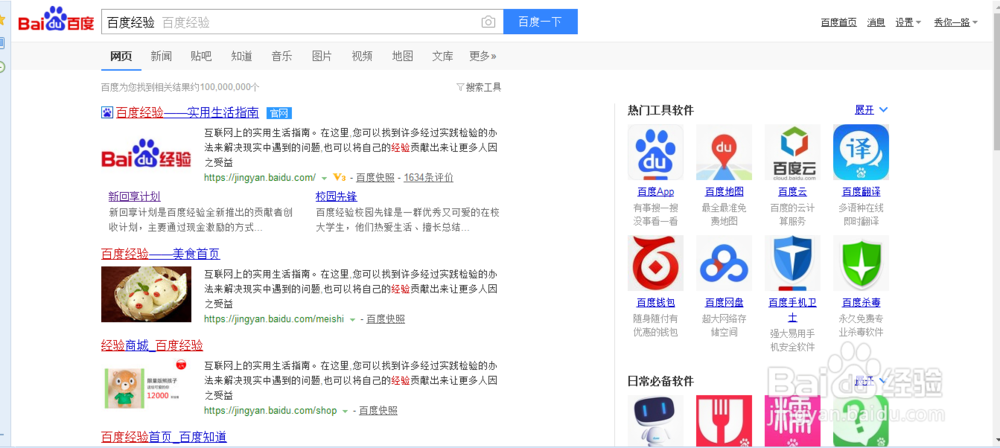Image resolution: width=1000 pixels, height=448 pixels.
Task: Open the 百度钱包 wallet icon
Action: point(655,263)
